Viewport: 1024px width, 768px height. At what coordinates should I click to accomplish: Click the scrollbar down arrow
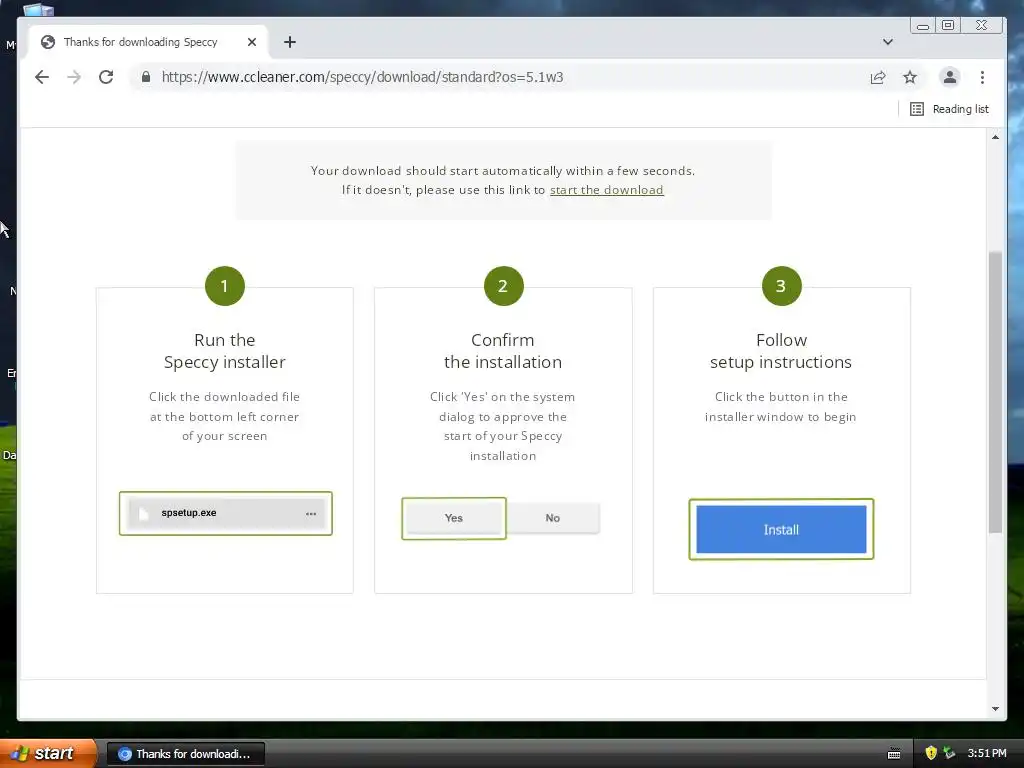pos(995,709)
